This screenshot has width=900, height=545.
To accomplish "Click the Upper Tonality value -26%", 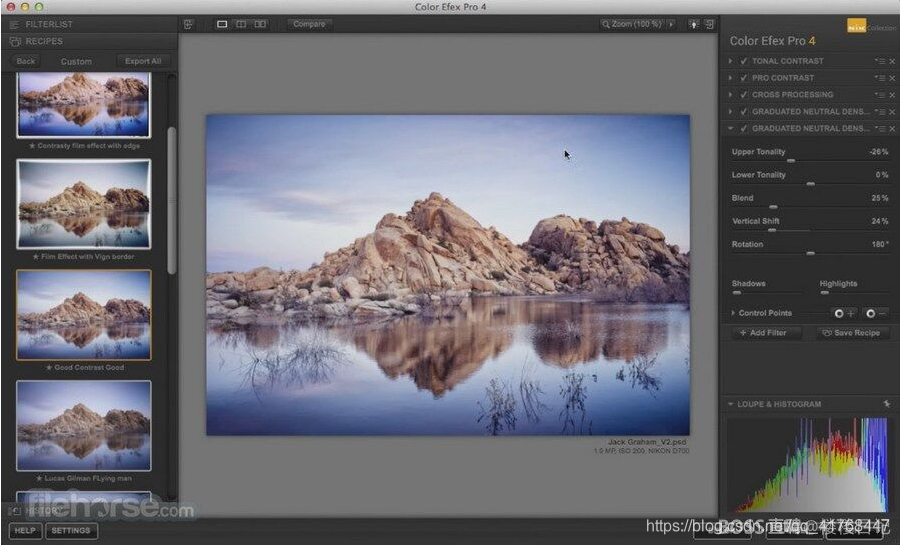I will point(878,152).
